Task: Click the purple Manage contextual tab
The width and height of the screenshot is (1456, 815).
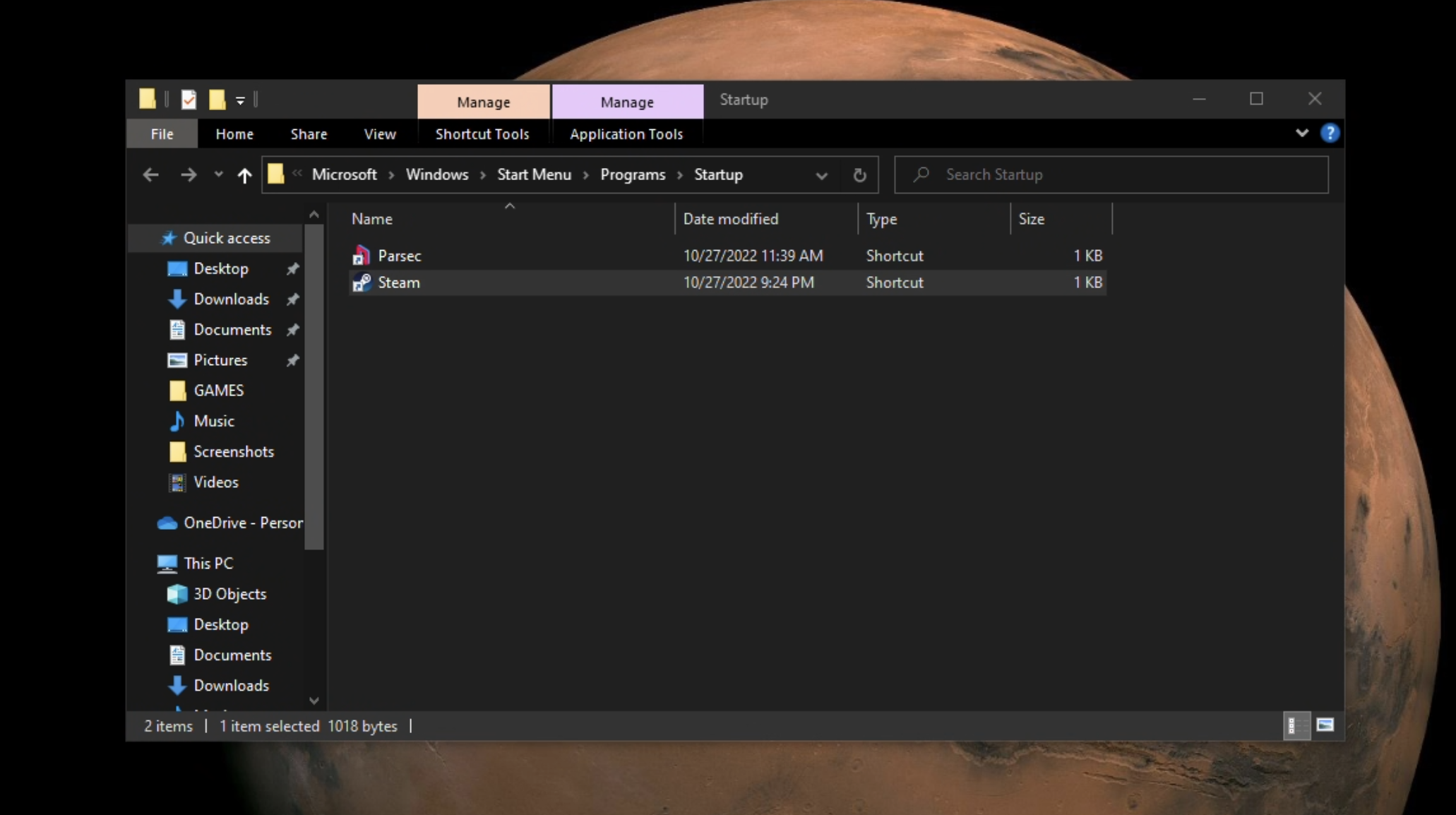Action: coord(627,102)
